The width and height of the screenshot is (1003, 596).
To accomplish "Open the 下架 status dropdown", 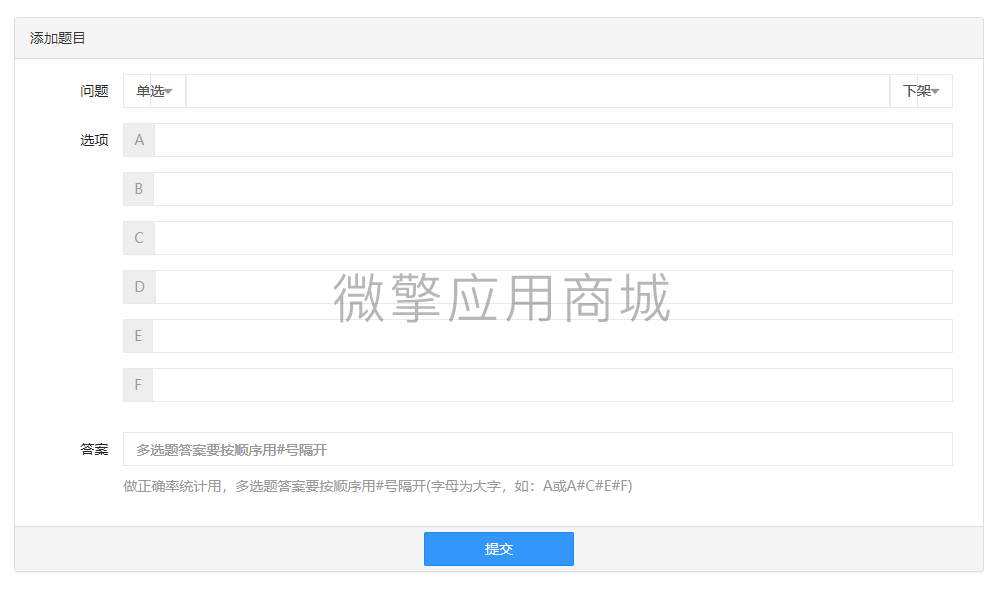I will [920, 91].
